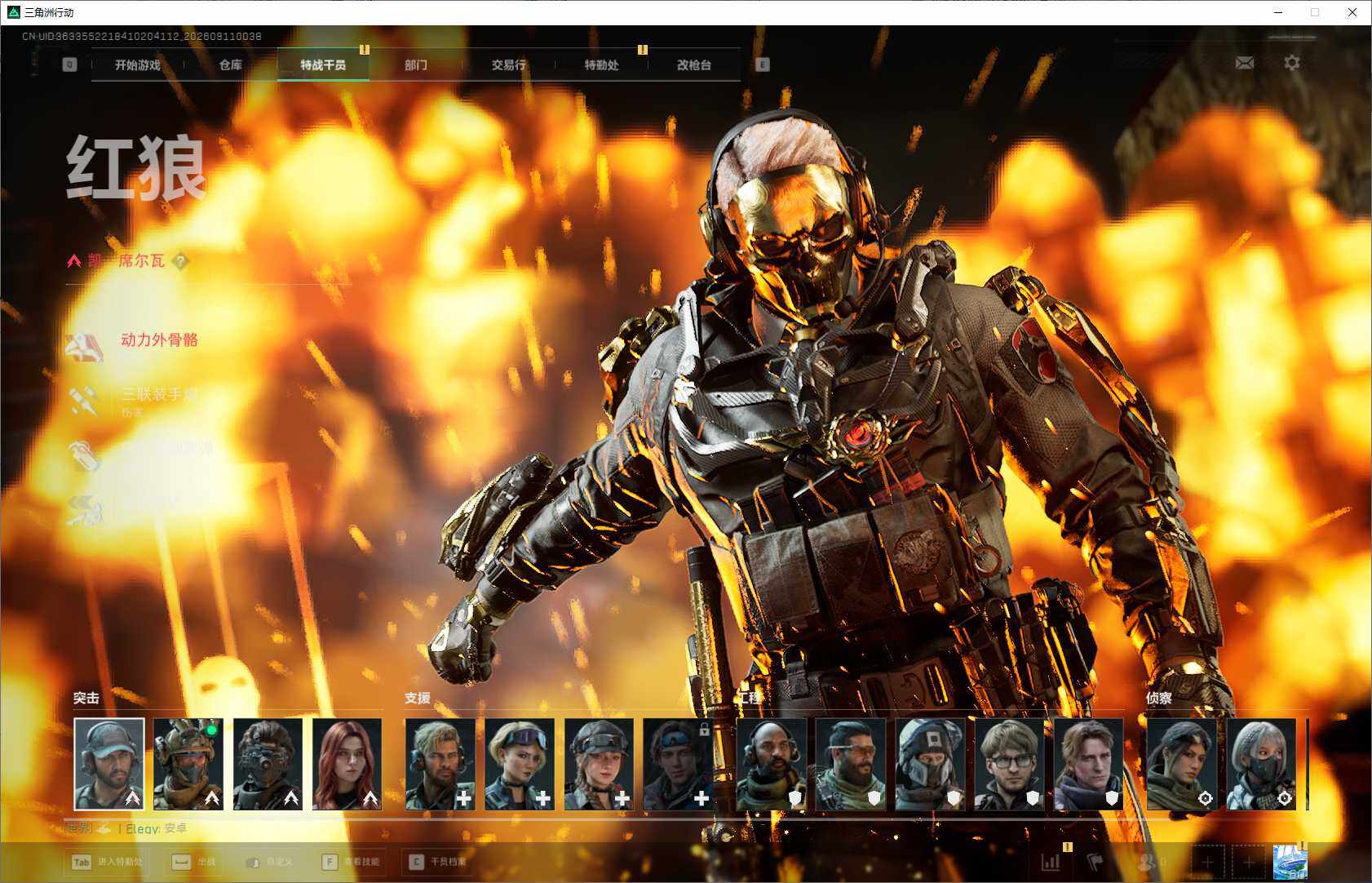Select the night-vision goggles 突击 operator
Image resolution: width=1372 pixels, height=883 pixels.
[x=268, y=764]
